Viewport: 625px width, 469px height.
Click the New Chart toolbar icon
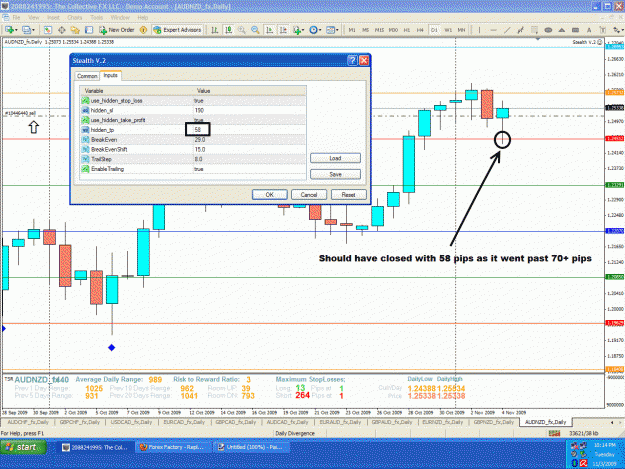pos(10,30)
